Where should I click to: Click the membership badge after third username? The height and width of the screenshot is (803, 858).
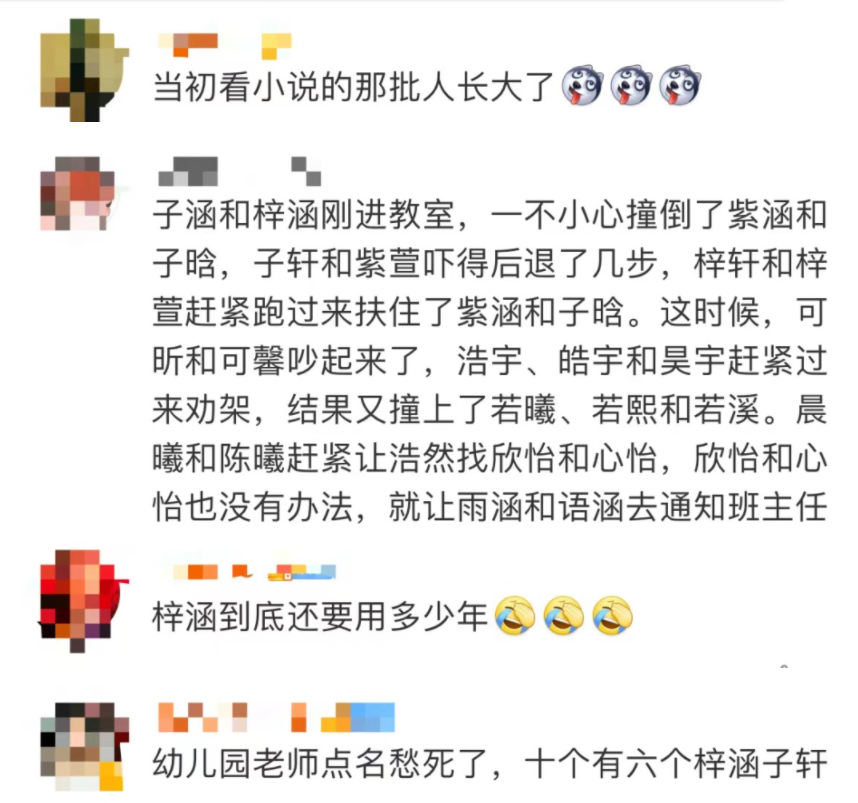pos(302,572)
